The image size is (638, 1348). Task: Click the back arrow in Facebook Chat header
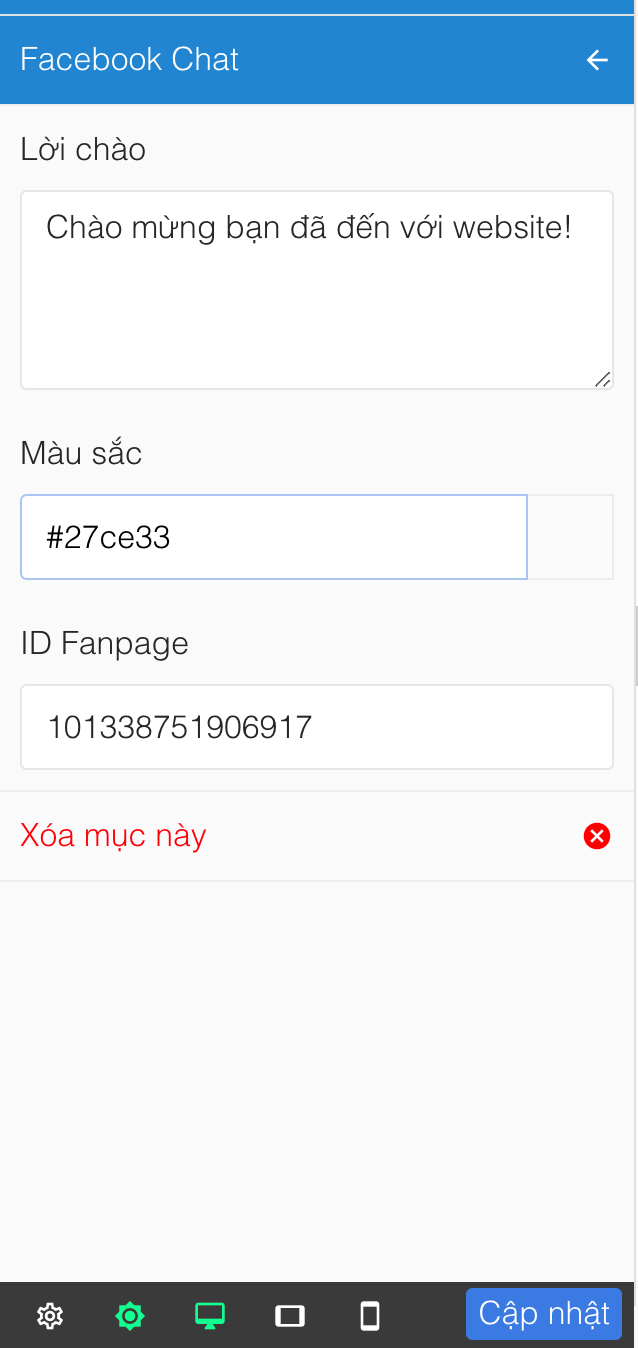[597, 60]
